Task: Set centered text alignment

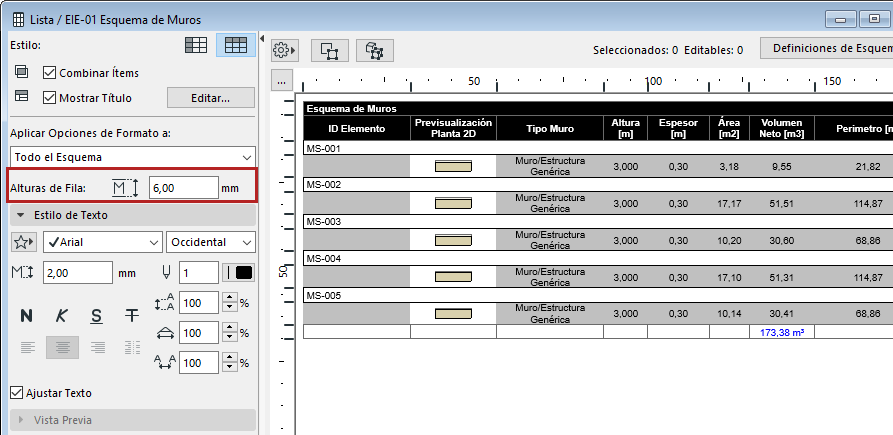Action: pos(63,347)
